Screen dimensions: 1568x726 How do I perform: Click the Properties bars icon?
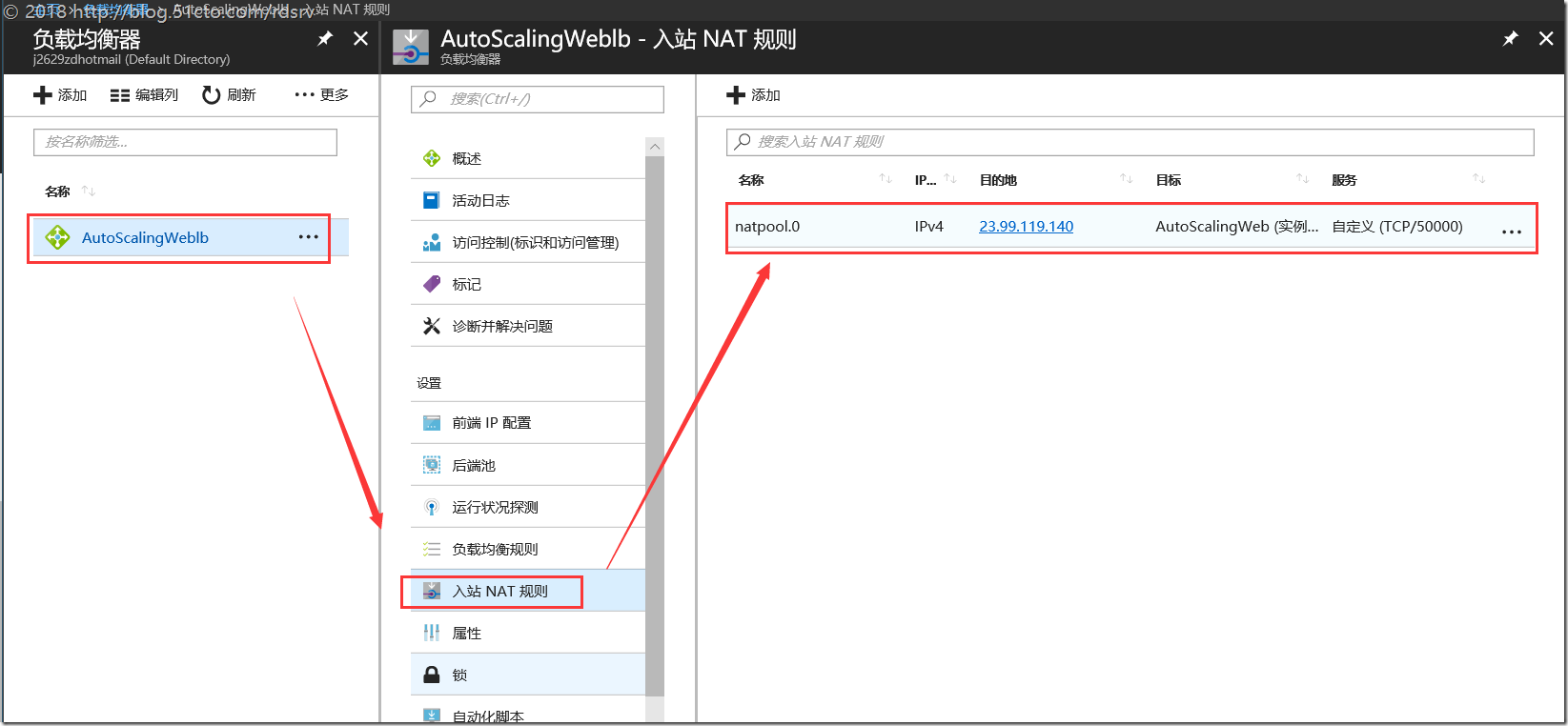(432, 633)
